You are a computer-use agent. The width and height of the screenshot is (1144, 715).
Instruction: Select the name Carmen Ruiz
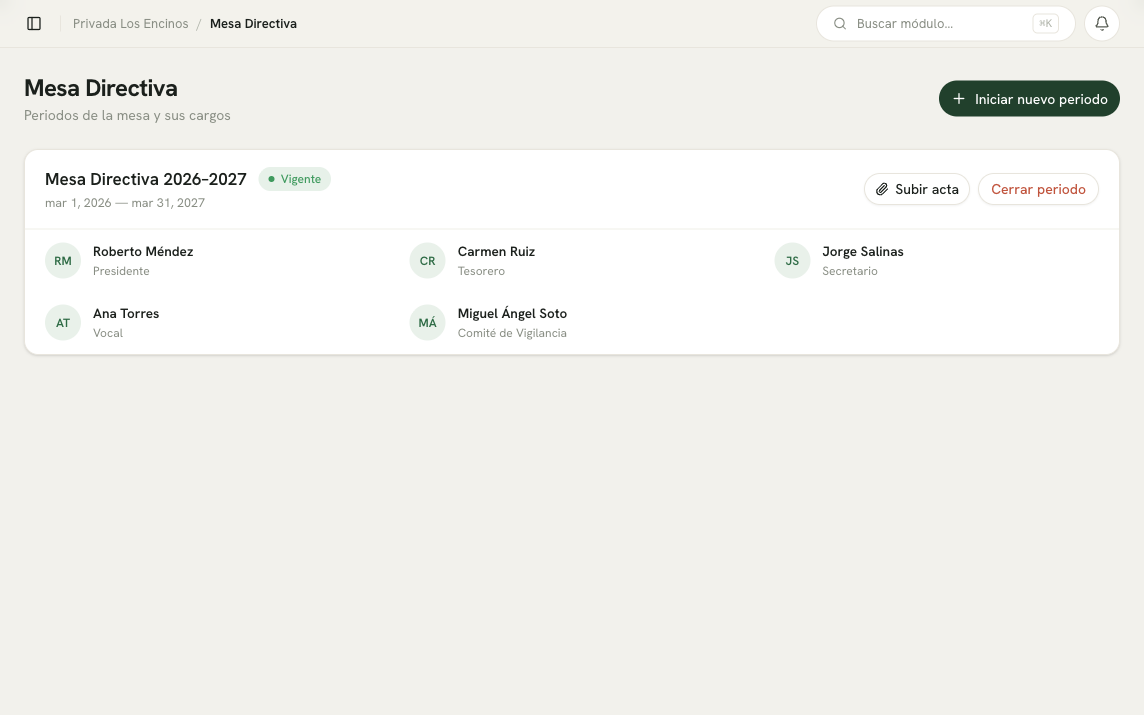(496, 251)
